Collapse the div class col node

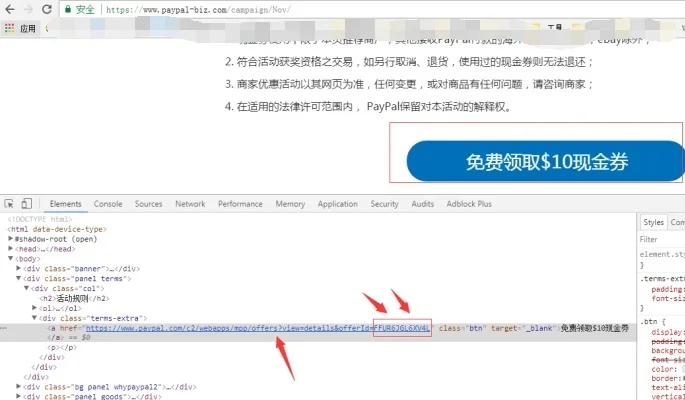pyautogui.click(x=26, y=288)
